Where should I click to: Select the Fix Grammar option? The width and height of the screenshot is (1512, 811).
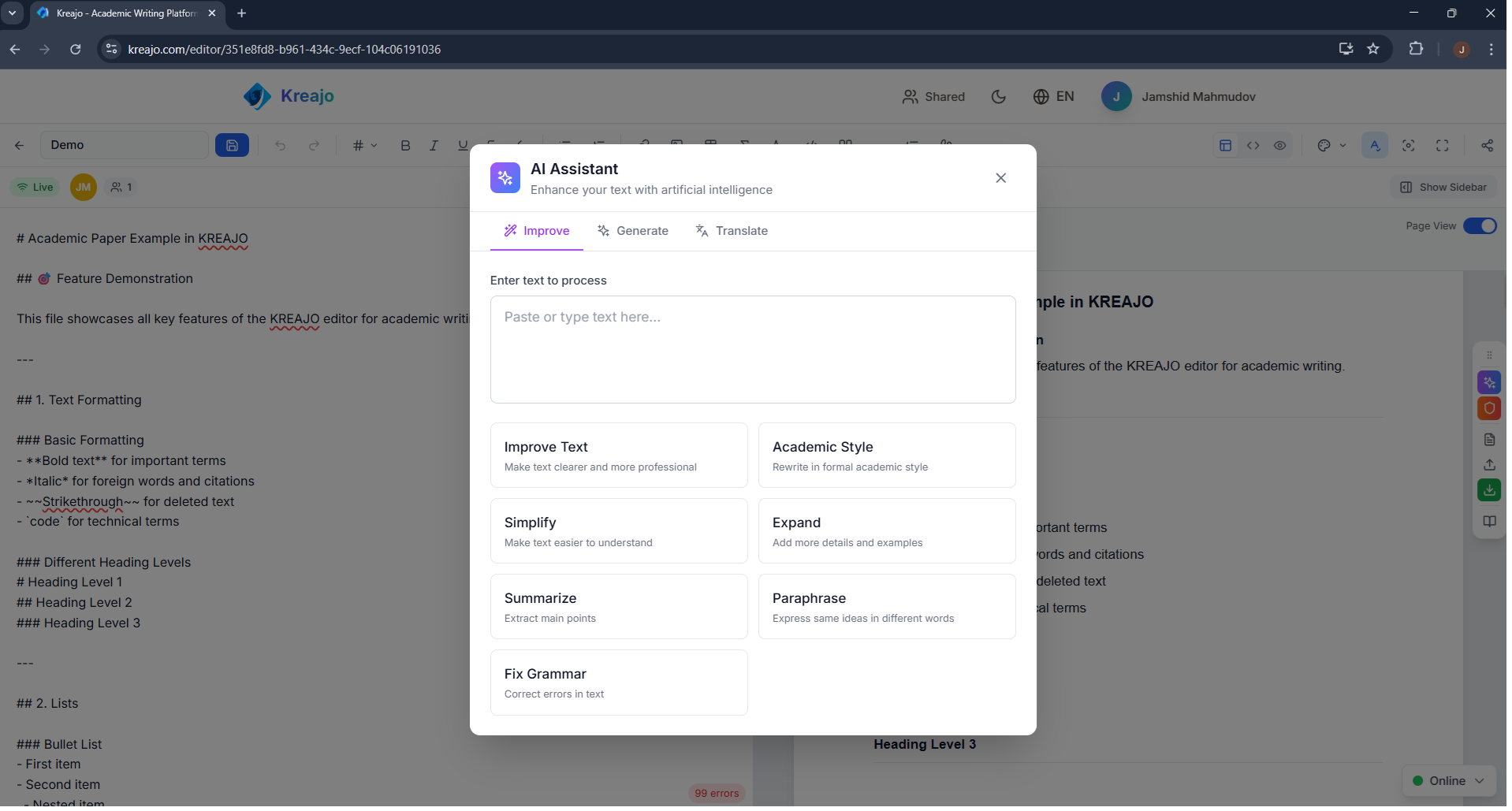[618, 682]
